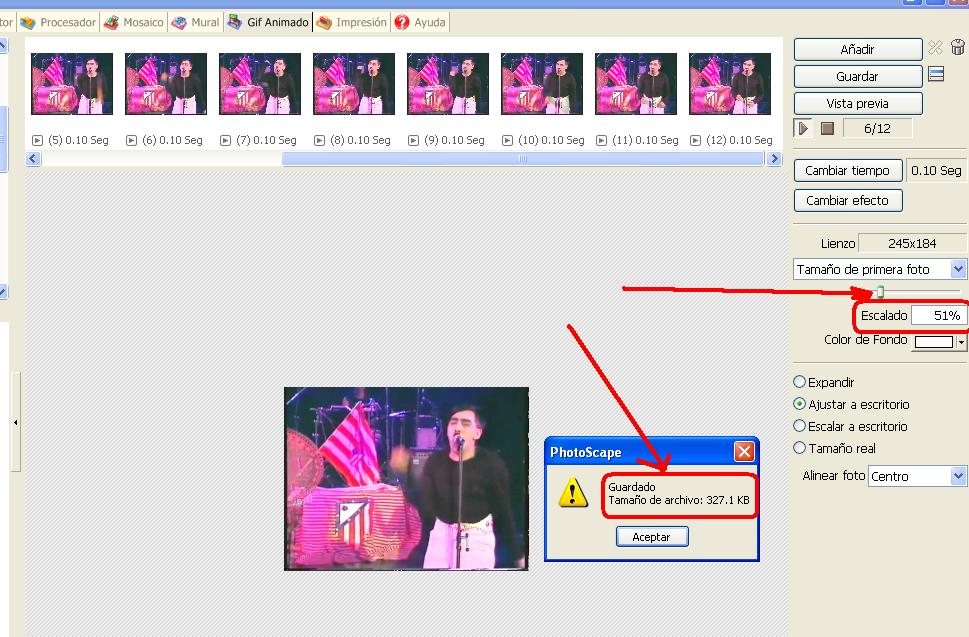The height and width of the screenshot is (637, 969).
Task: Open the Ayuda help tab
Action: [x=420, y=23]
